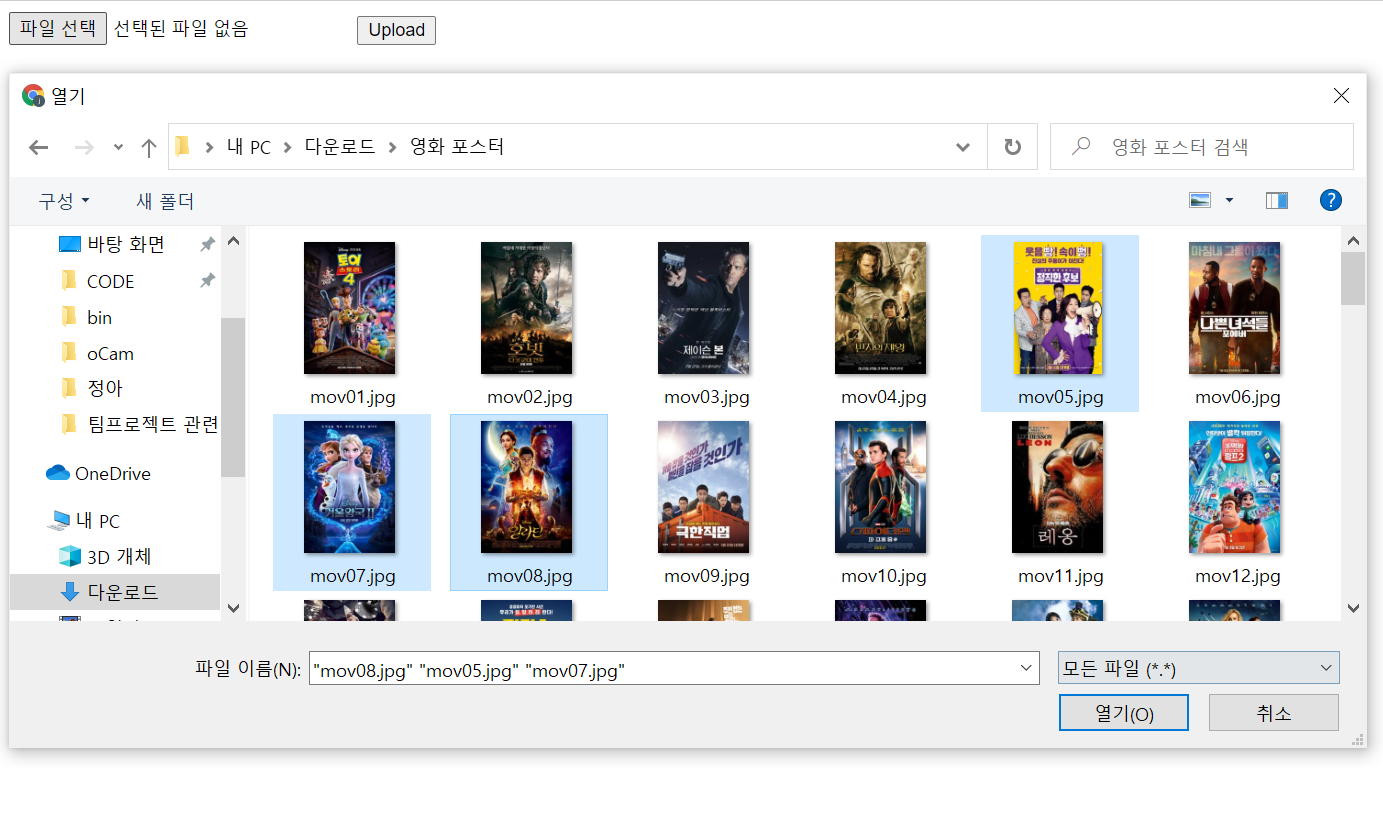Viewport: 1383px width, 813px height.
Task: Click sidebar scrollbar down arrow
Action: [x=233, y=607]
